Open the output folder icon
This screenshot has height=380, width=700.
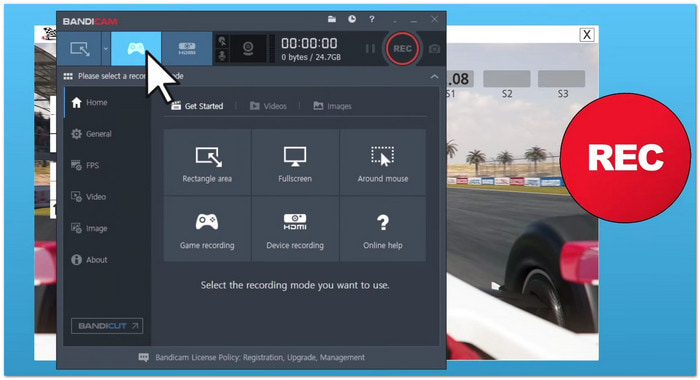[x=332, y=19]
